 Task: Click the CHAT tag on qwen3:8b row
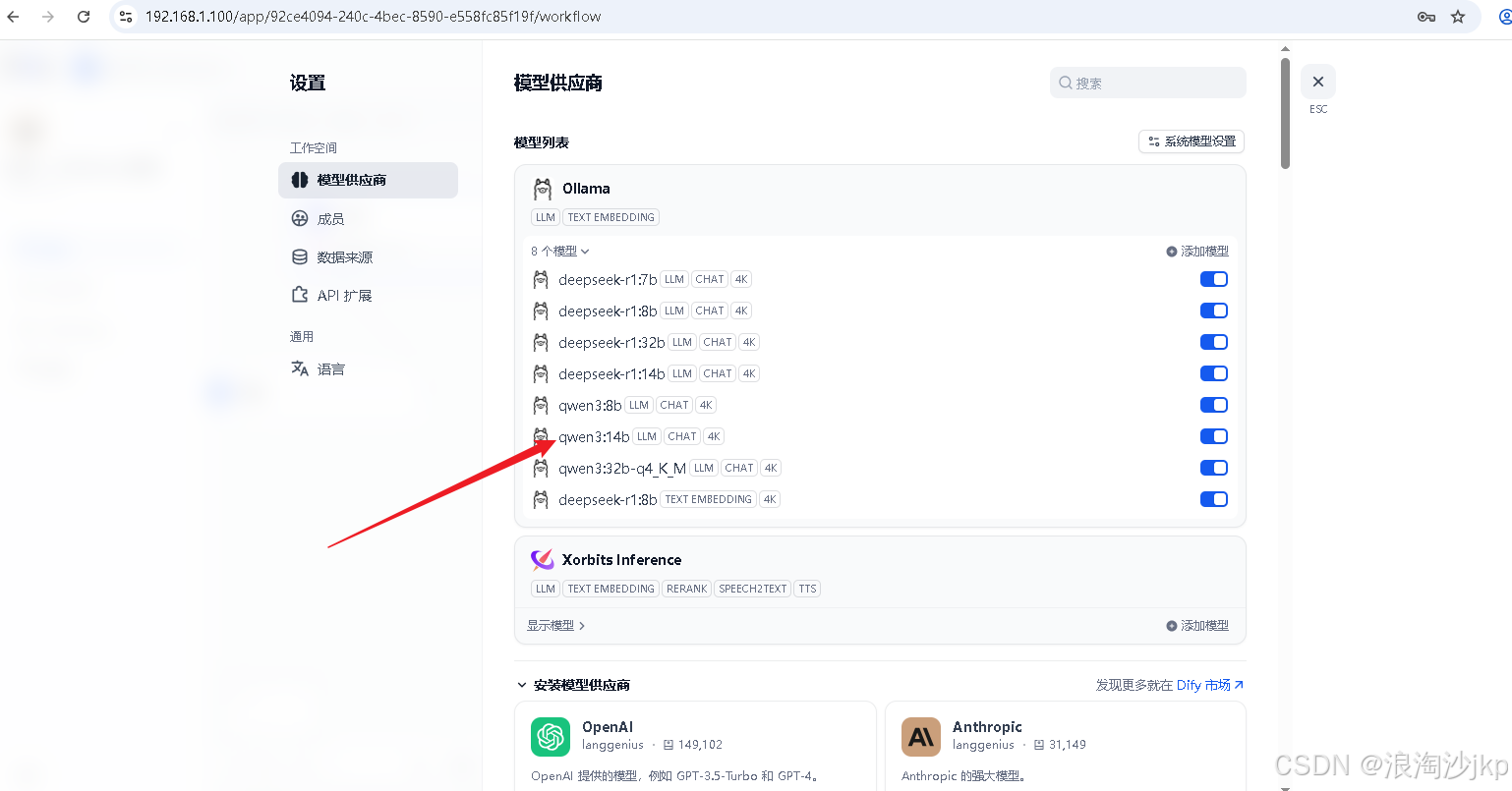(674, 405)
